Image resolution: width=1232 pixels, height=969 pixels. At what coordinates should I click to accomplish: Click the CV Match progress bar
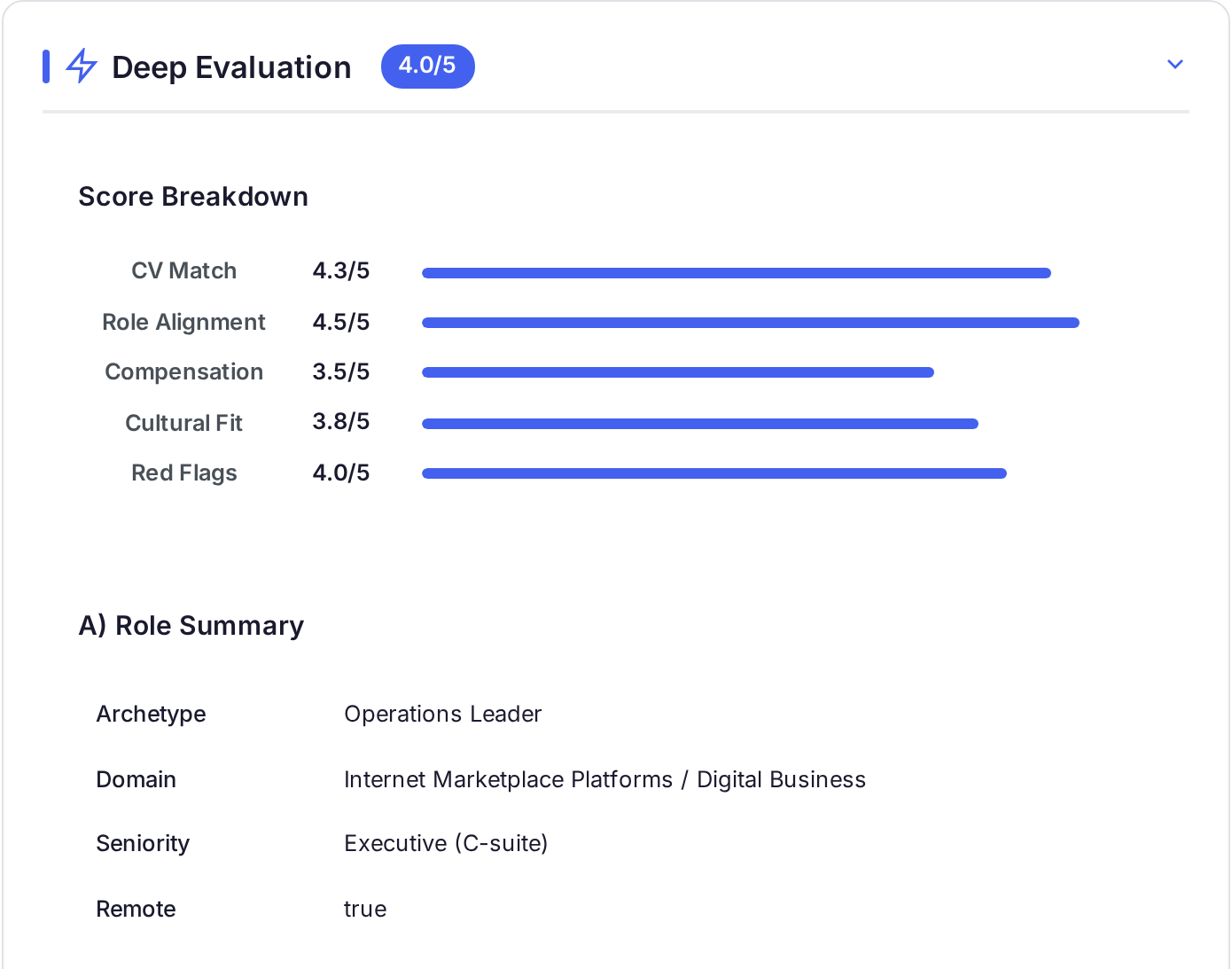(737, 273)
